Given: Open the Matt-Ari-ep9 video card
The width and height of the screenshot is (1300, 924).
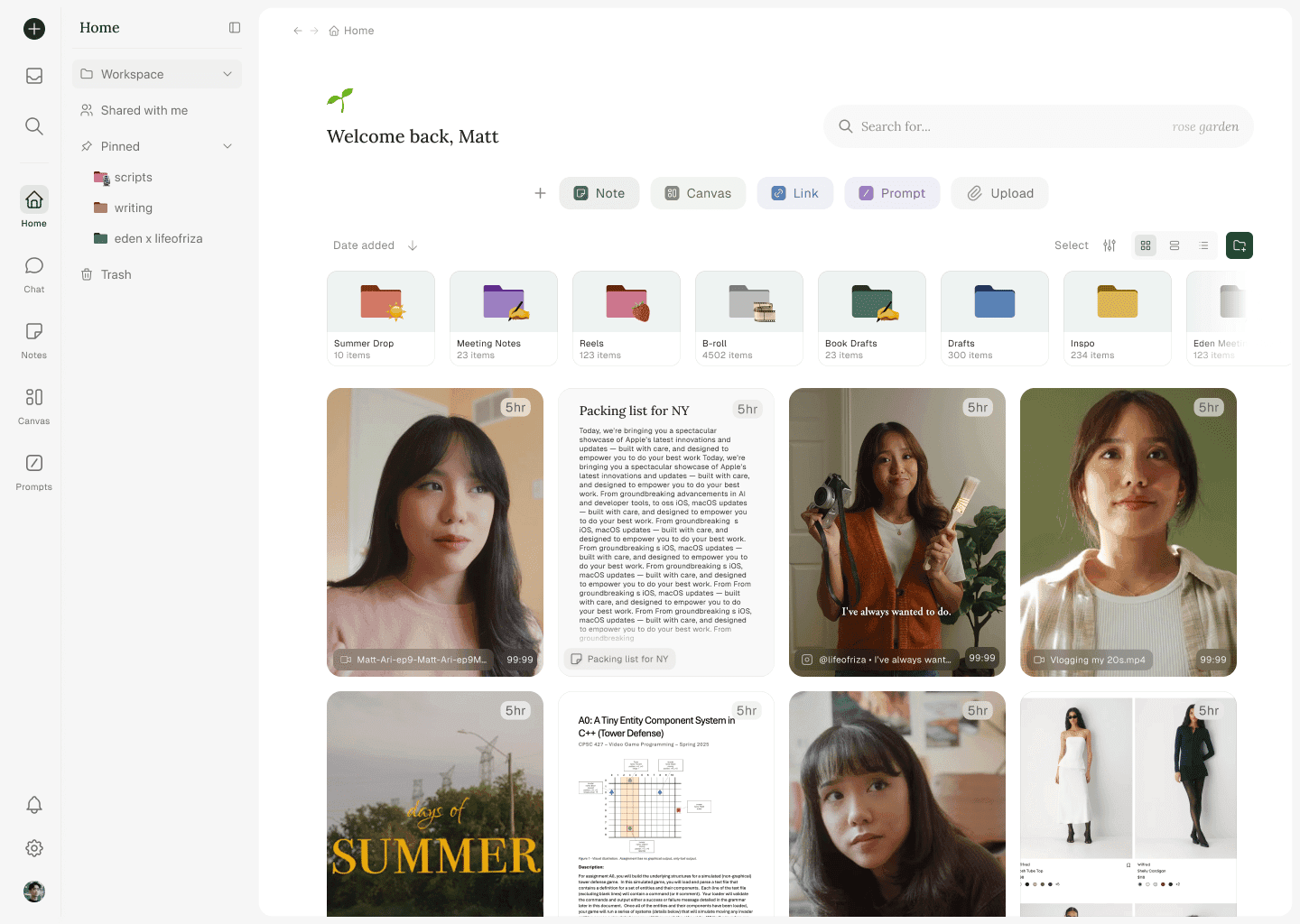Looking at the screenshot, I should (x=435, y=532).
